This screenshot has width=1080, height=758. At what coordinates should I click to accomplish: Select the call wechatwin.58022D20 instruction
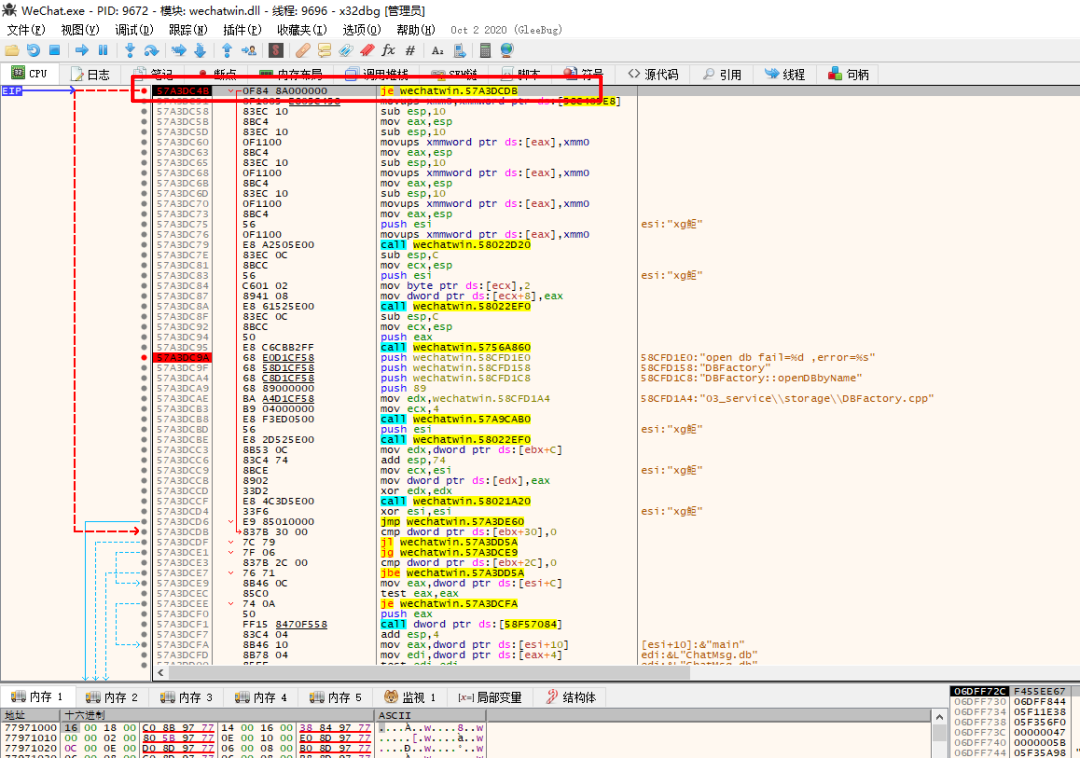coord(455,245)
